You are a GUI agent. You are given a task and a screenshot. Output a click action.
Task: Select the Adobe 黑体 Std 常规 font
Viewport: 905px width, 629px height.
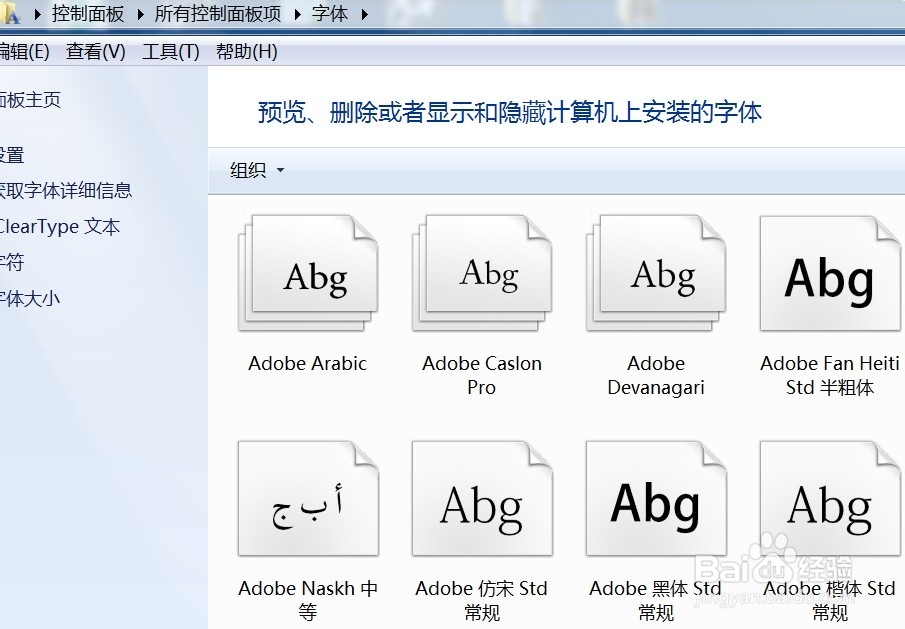tap(655, 497)
